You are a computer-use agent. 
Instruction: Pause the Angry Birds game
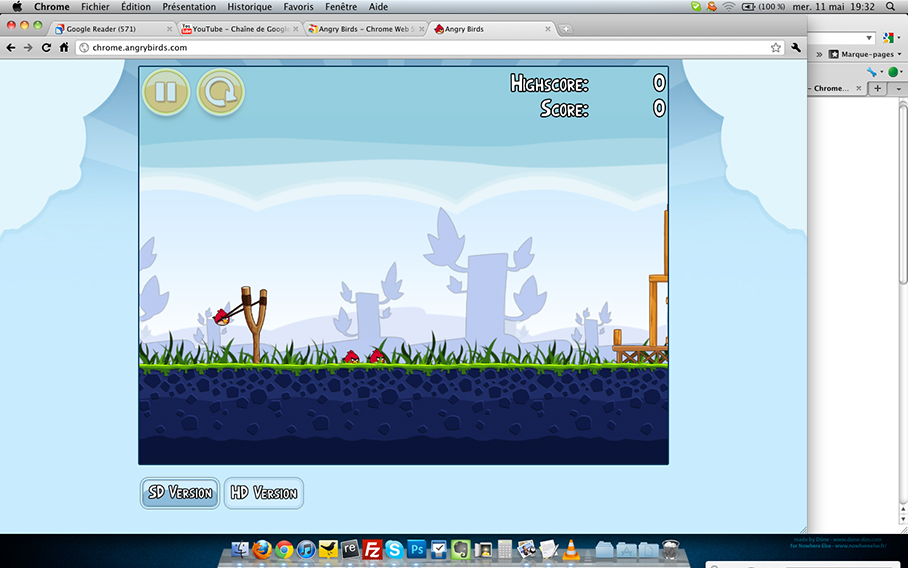[166, 93]
